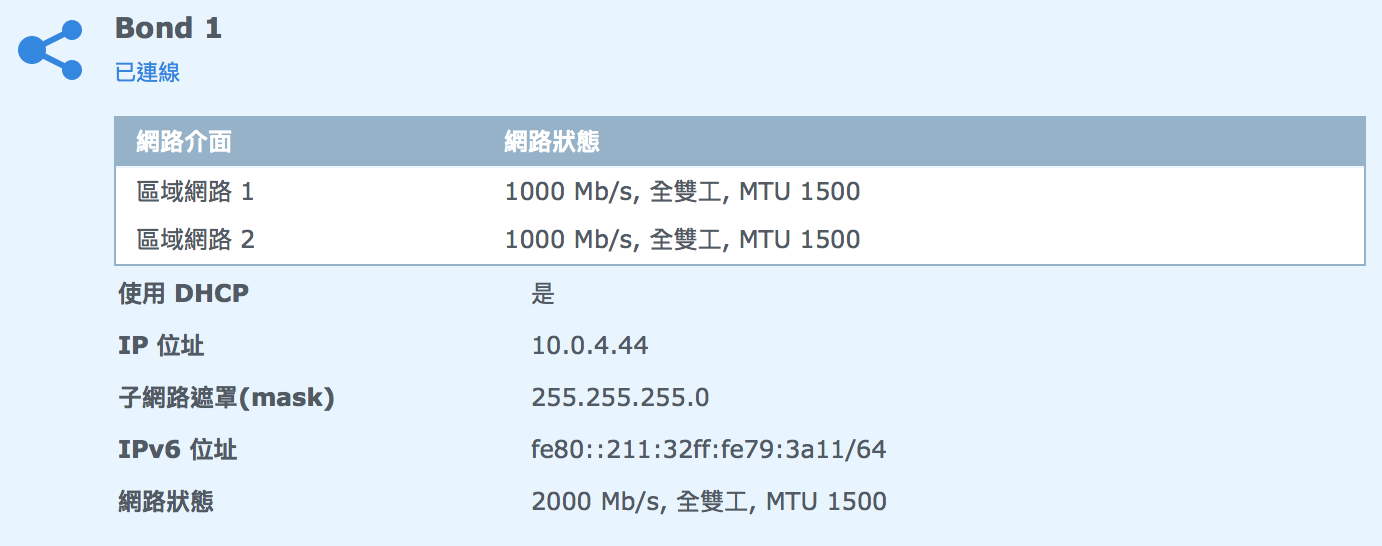Image resolution: width=1382 pixels, height=546 pixels.
Task: Click the IP 位址 label
Action: 161,346
